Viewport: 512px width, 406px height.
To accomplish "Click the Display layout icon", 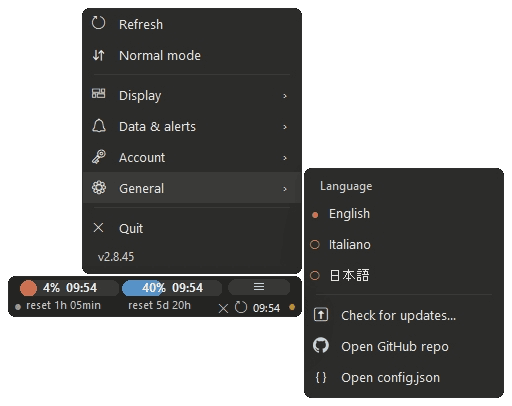I will (x=99, y=94).
